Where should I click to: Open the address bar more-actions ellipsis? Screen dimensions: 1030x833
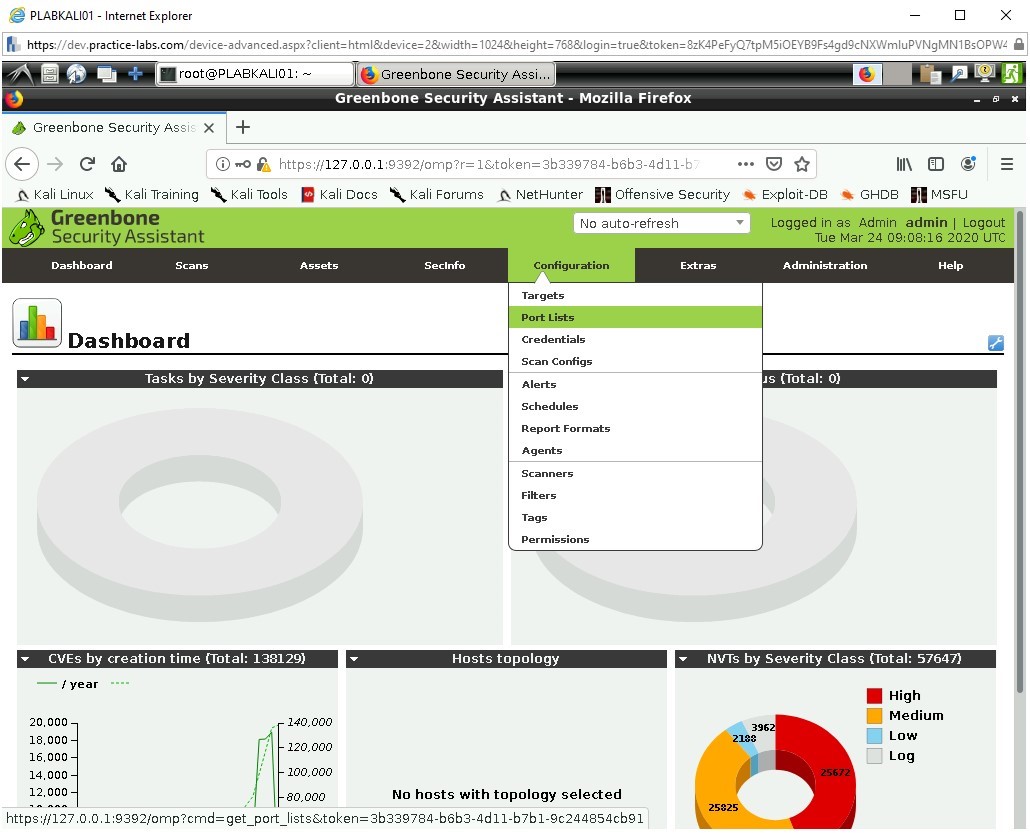(x=747, y=164)
